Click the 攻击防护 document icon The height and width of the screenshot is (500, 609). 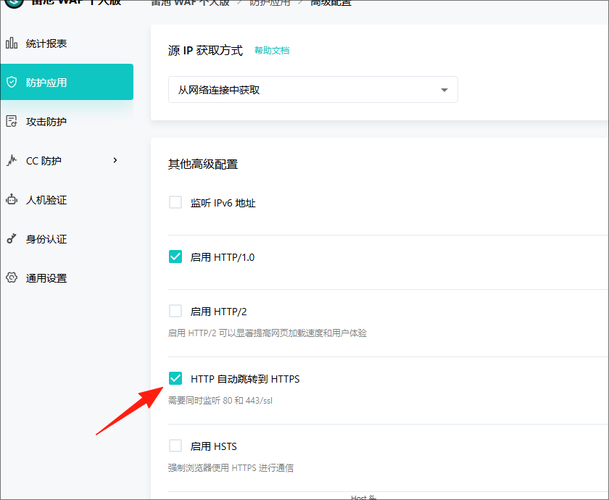[12, 121]
